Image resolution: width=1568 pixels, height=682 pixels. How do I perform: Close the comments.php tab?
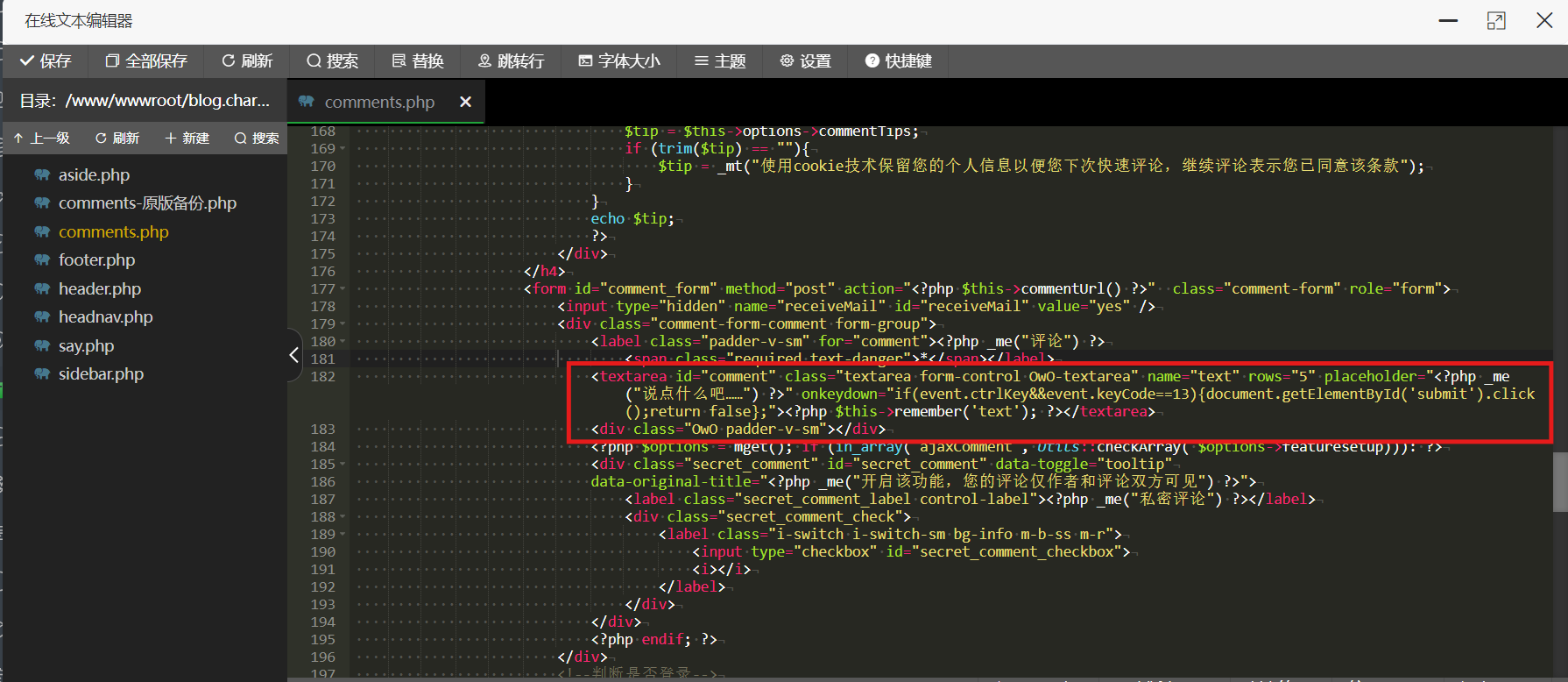coord(466,103)
